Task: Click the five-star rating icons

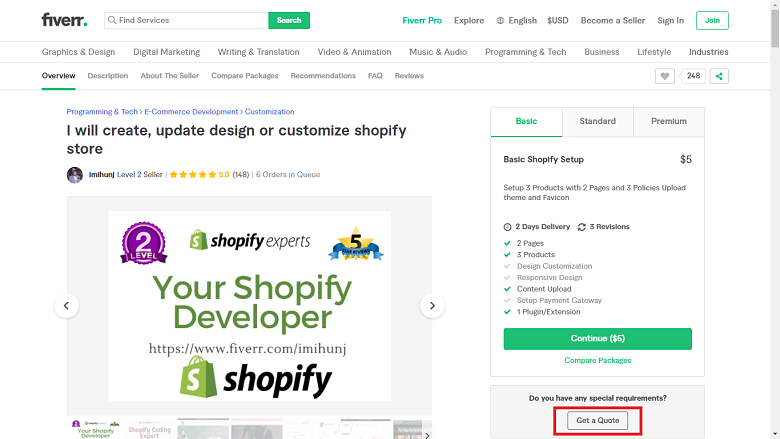Action: pos(193,175)
